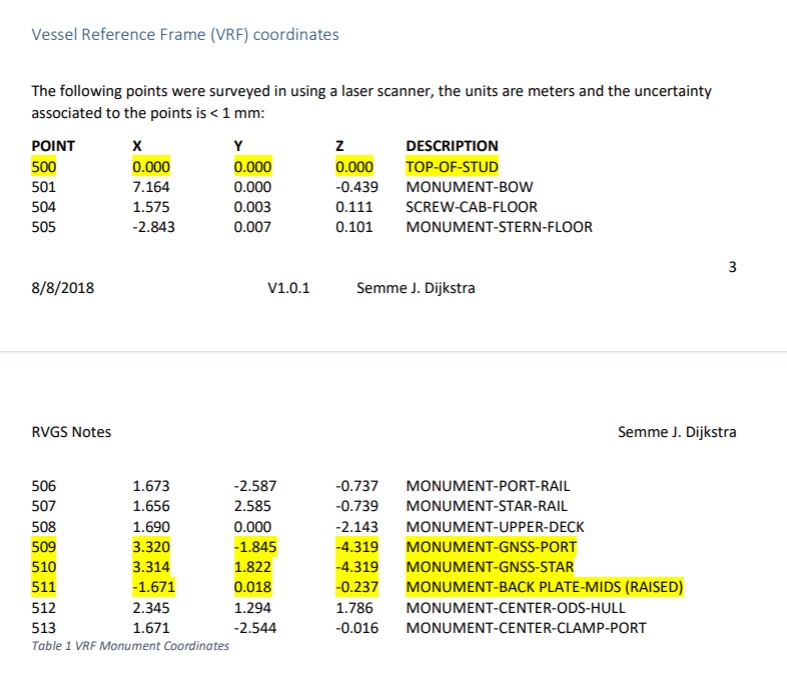Click the Table 1 VRF Monument Coordinates caption

130,646
